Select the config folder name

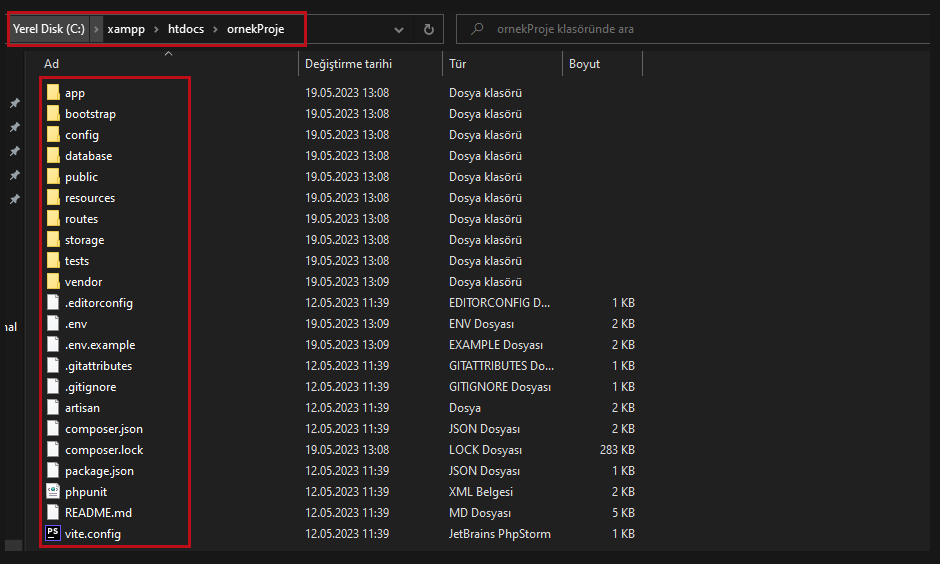[x=82, y=135]
